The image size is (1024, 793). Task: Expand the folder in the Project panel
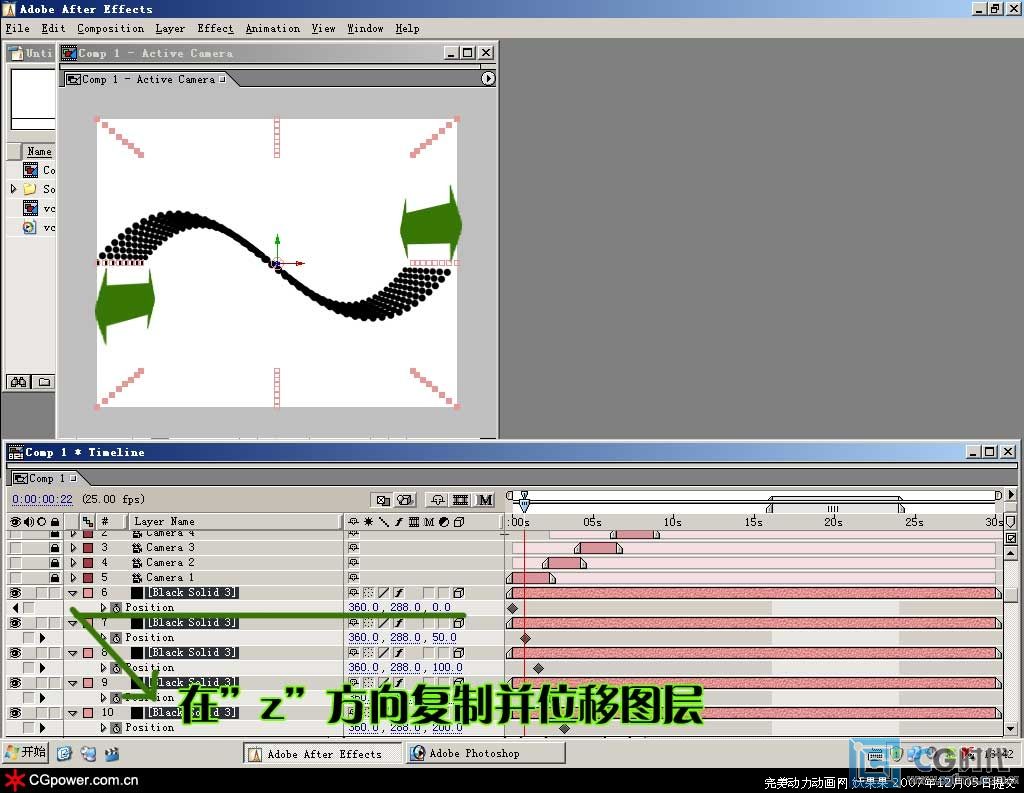[14, 189]
